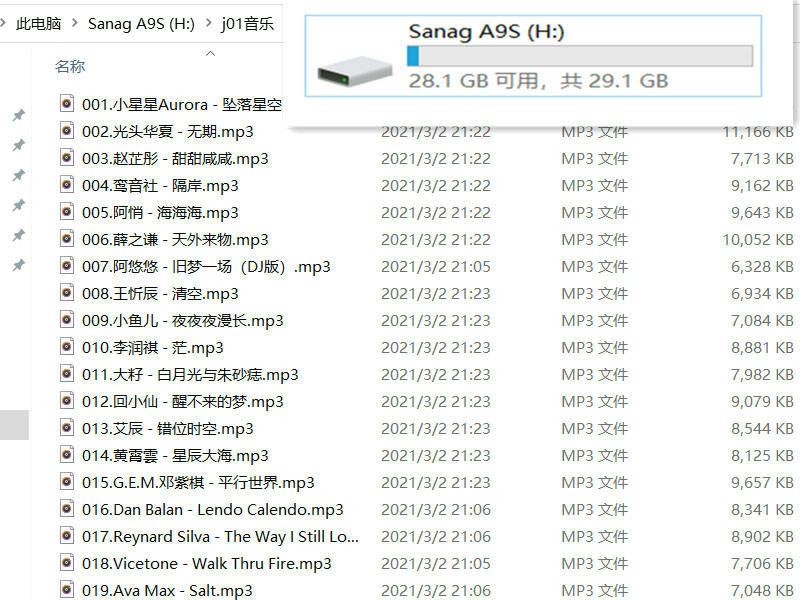Click the MP3 icon beside 001.小星星Aurora
Viewport: 800px width, 600px height.
tap(66, 104)
